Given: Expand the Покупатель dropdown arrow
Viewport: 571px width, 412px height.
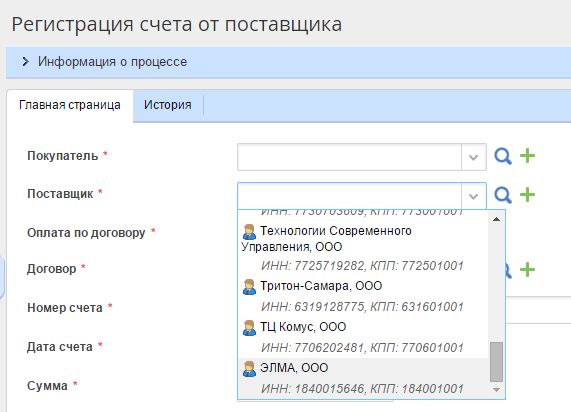Looking at the screenshot, I should [x=473, y=157].
